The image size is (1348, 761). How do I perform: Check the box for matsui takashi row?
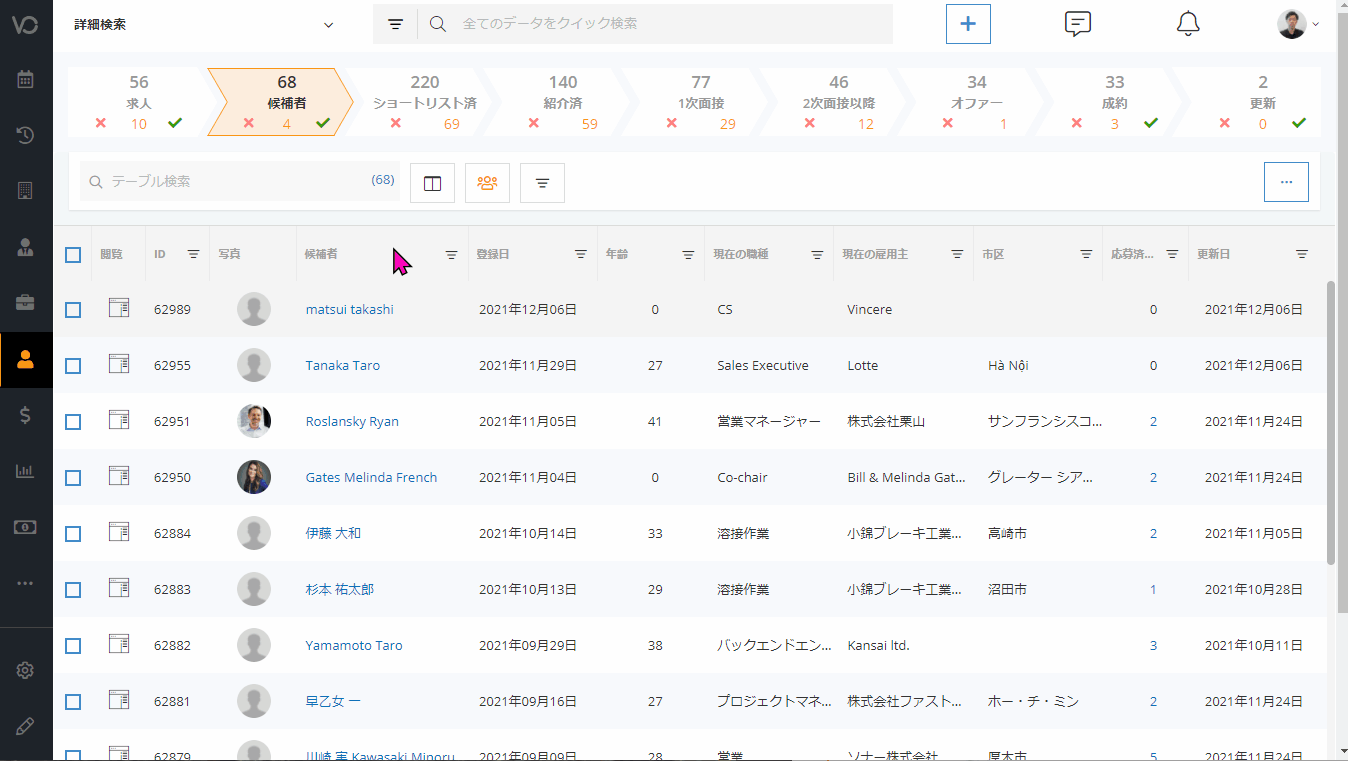point(73,310)
